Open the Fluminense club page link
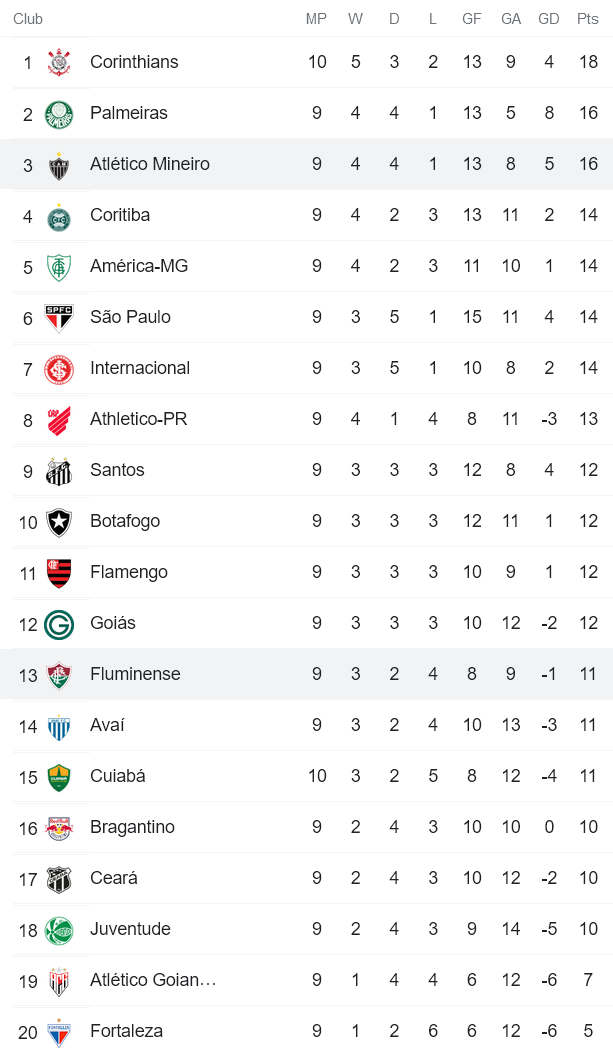Viewport: 613px width, 1064px height. click(135, 674)
